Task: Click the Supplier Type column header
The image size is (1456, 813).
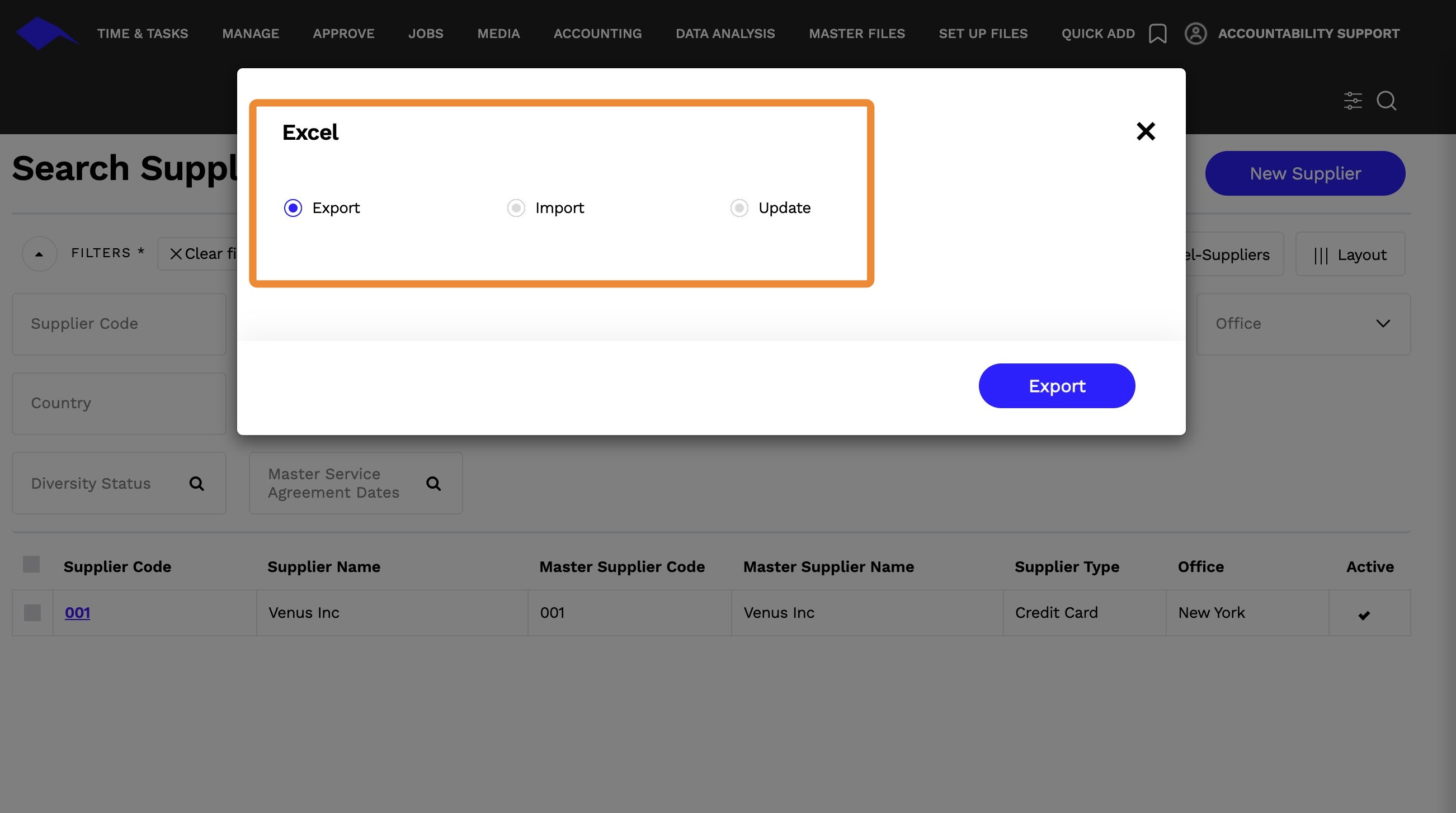Action: [1066, 566]
